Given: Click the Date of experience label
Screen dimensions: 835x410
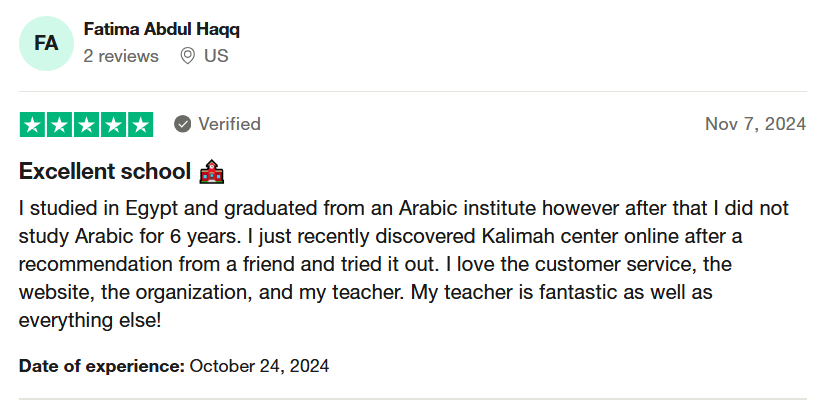Looking at the screenshot, I should (102, 366).
